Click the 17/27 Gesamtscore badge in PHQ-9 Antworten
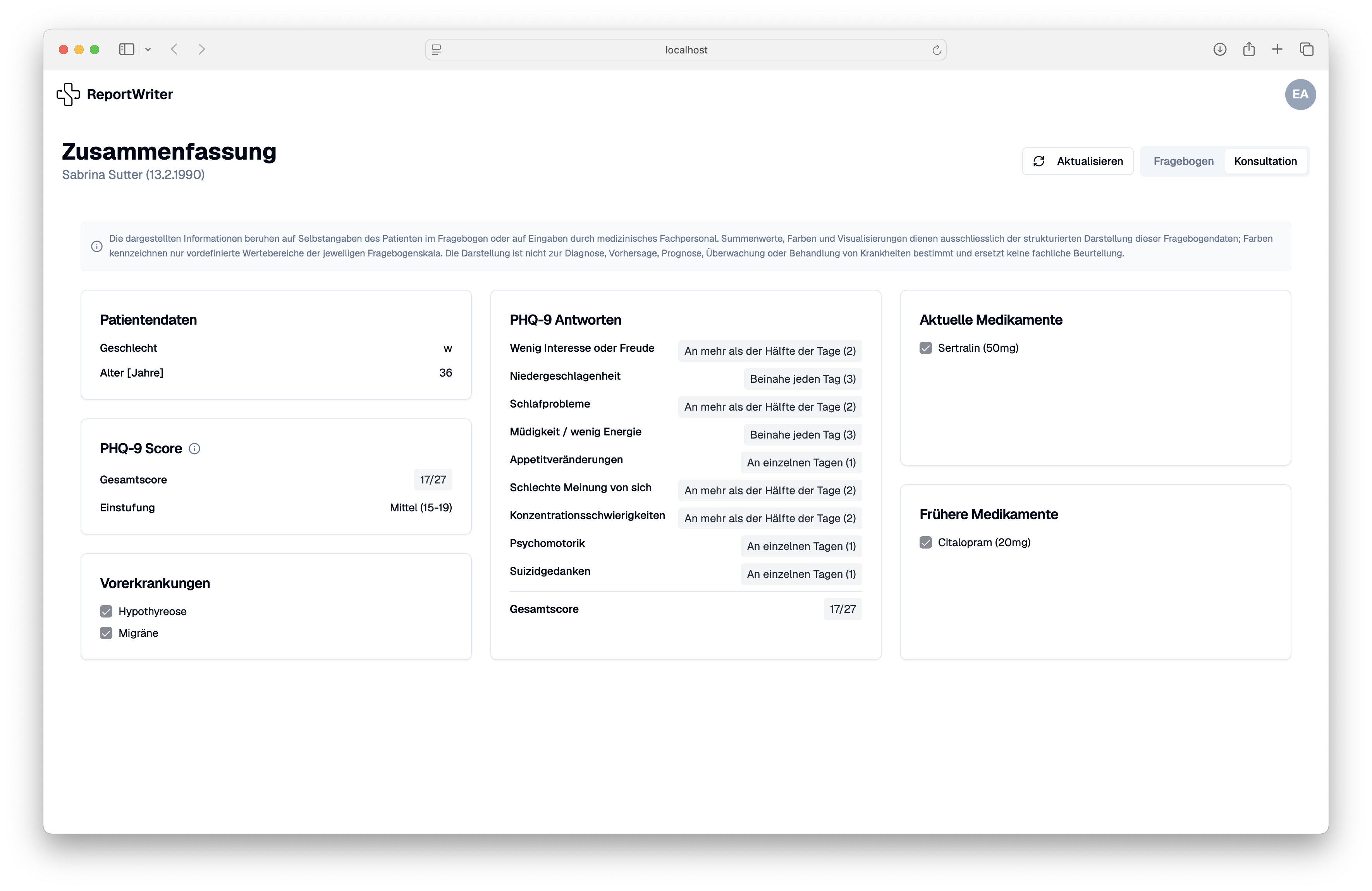Screen dimensions: 1372x891 click(843, 609)
